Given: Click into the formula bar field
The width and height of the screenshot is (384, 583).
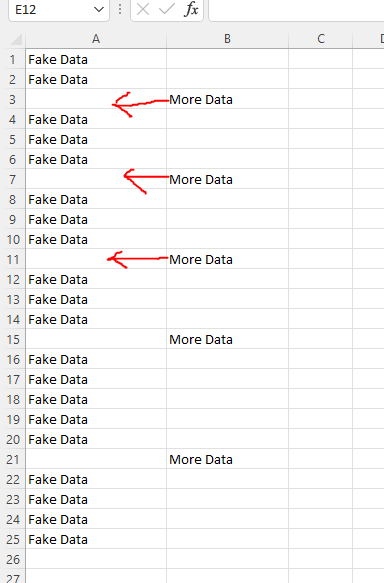Looking at the screenshot, I should click(297, 9).
